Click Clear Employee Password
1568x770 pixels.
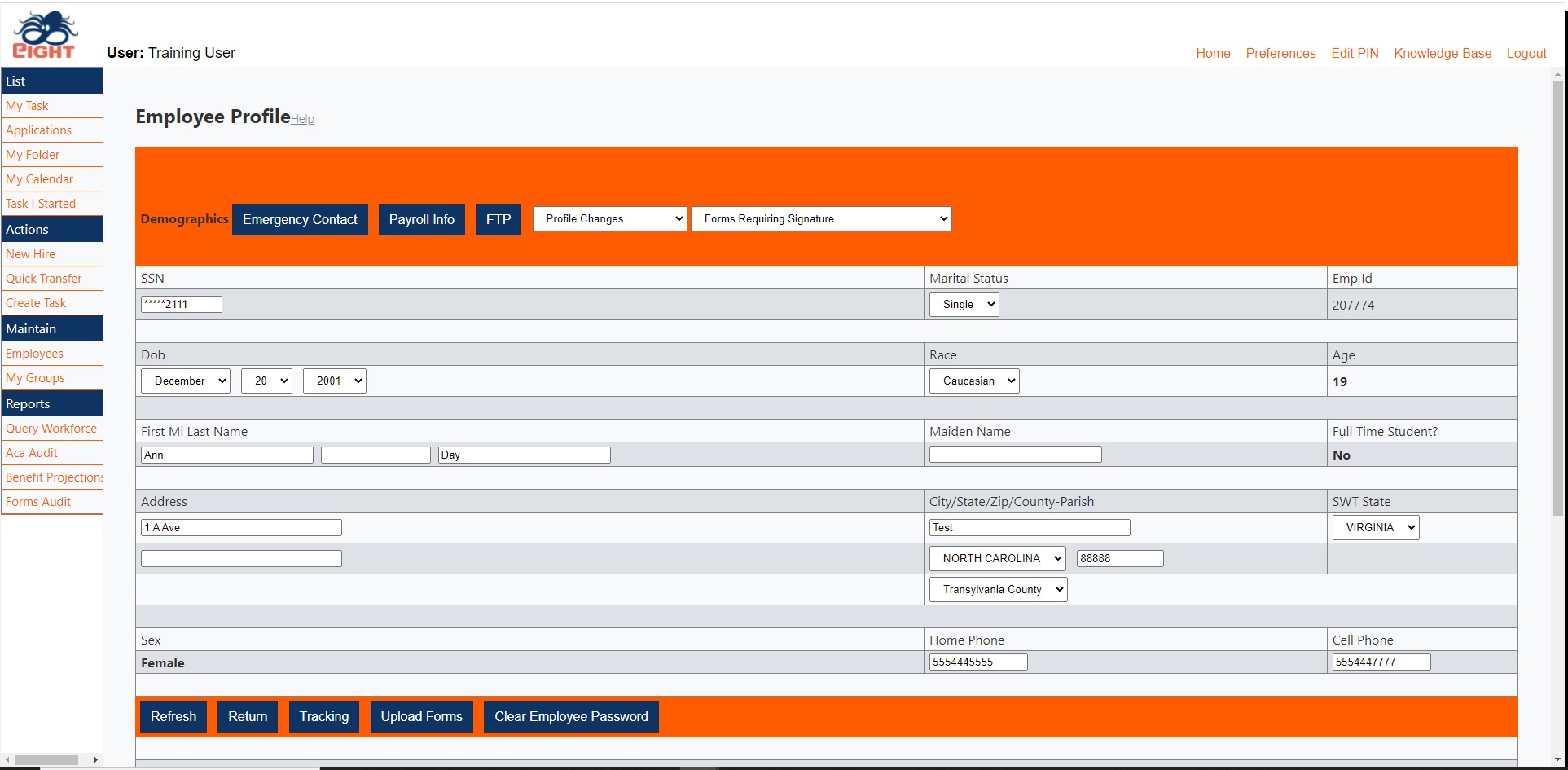point(570,716)
